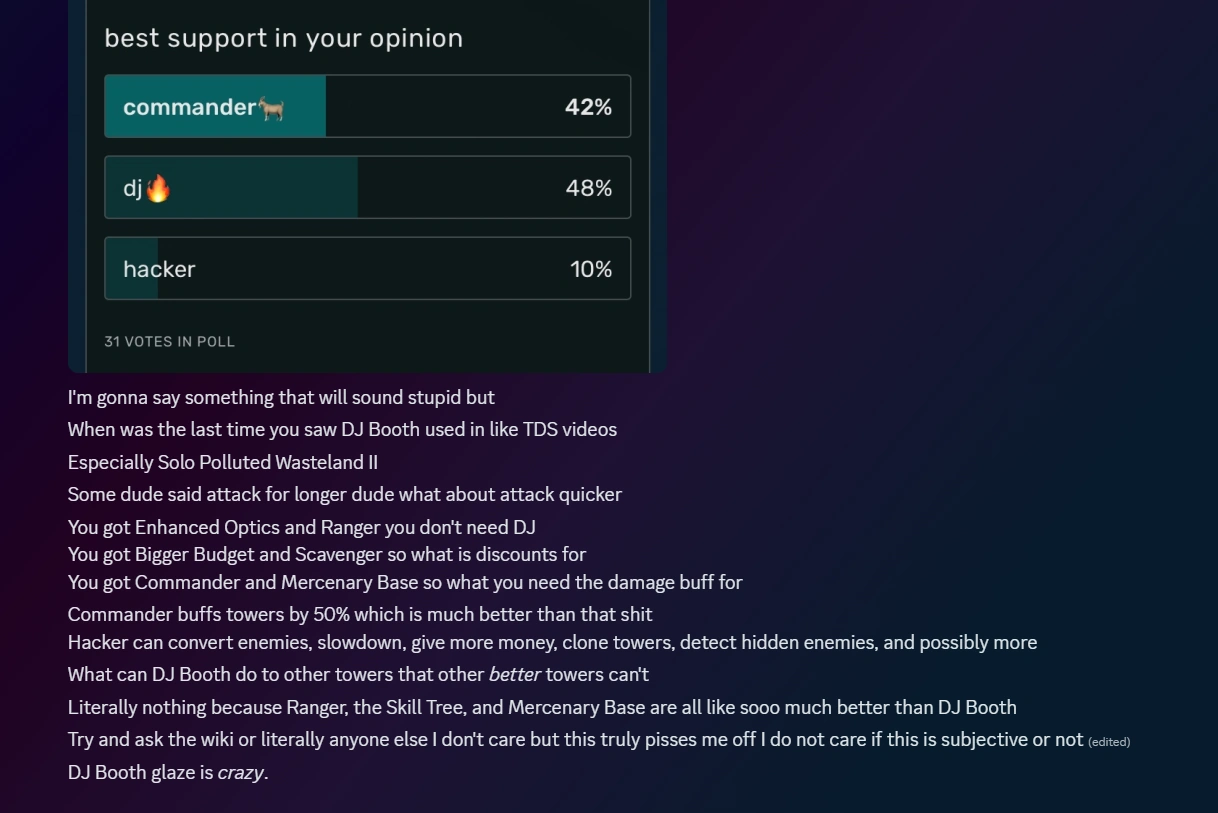Click the "Commander buffs towers by 50%" message

(x=359, y=614)
